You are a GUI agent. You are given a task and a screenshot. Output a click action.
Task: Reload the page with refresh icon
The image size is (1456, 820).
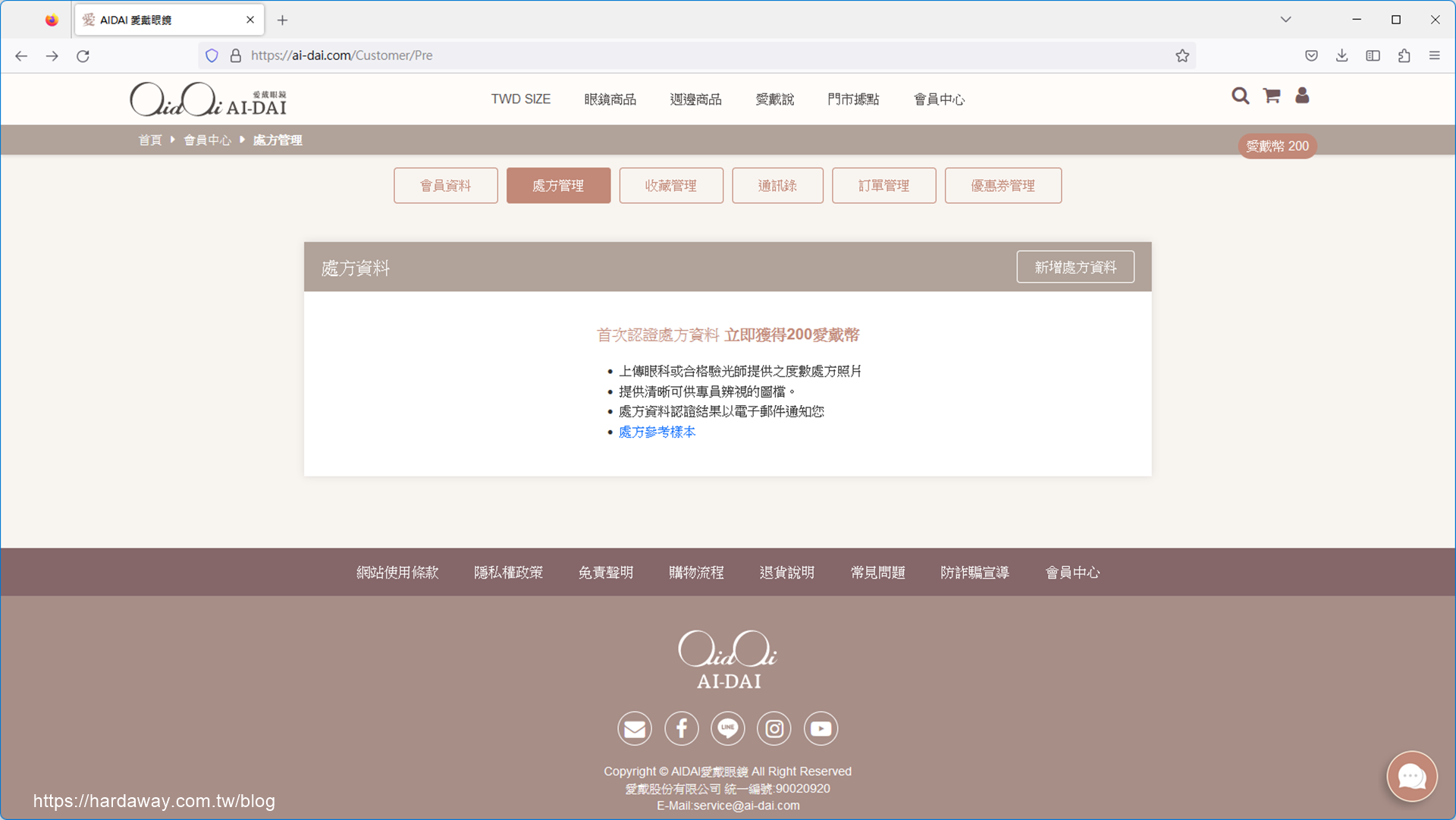83,55
